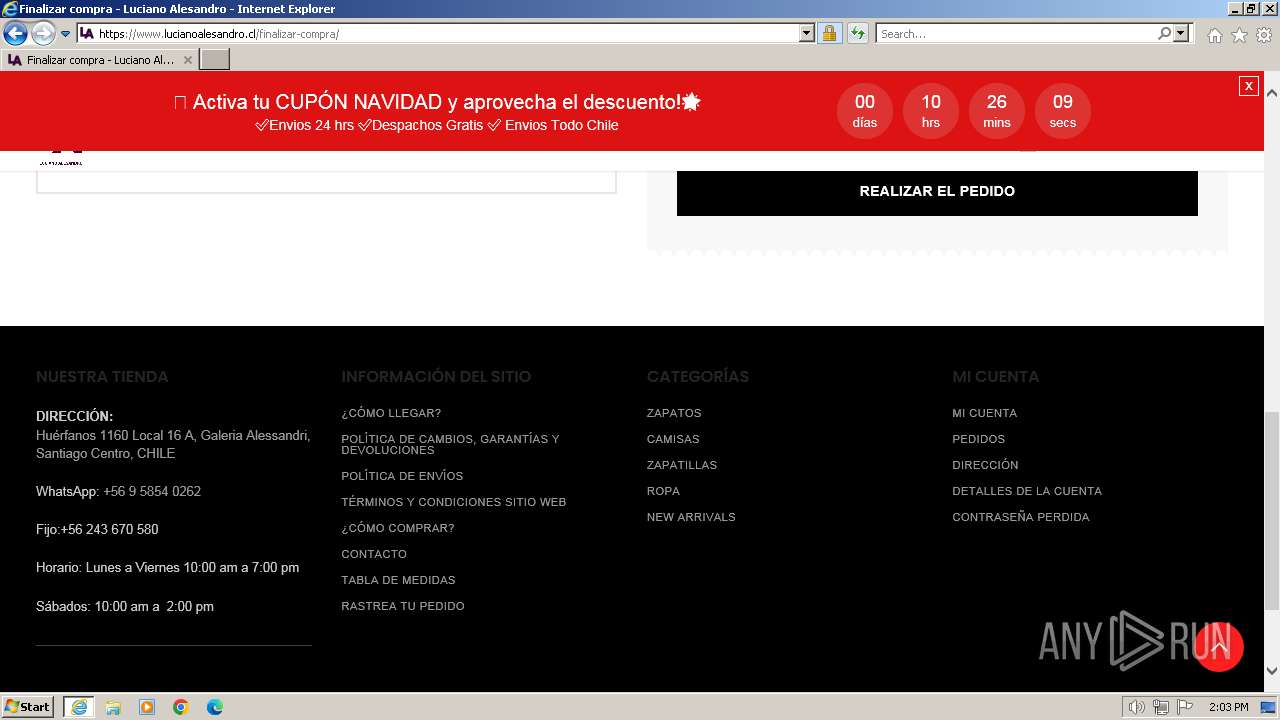Viewport: 1280px width, 720px height.
Task: Open the DIRECCIÓN account link
Action: tap(985, 465)
